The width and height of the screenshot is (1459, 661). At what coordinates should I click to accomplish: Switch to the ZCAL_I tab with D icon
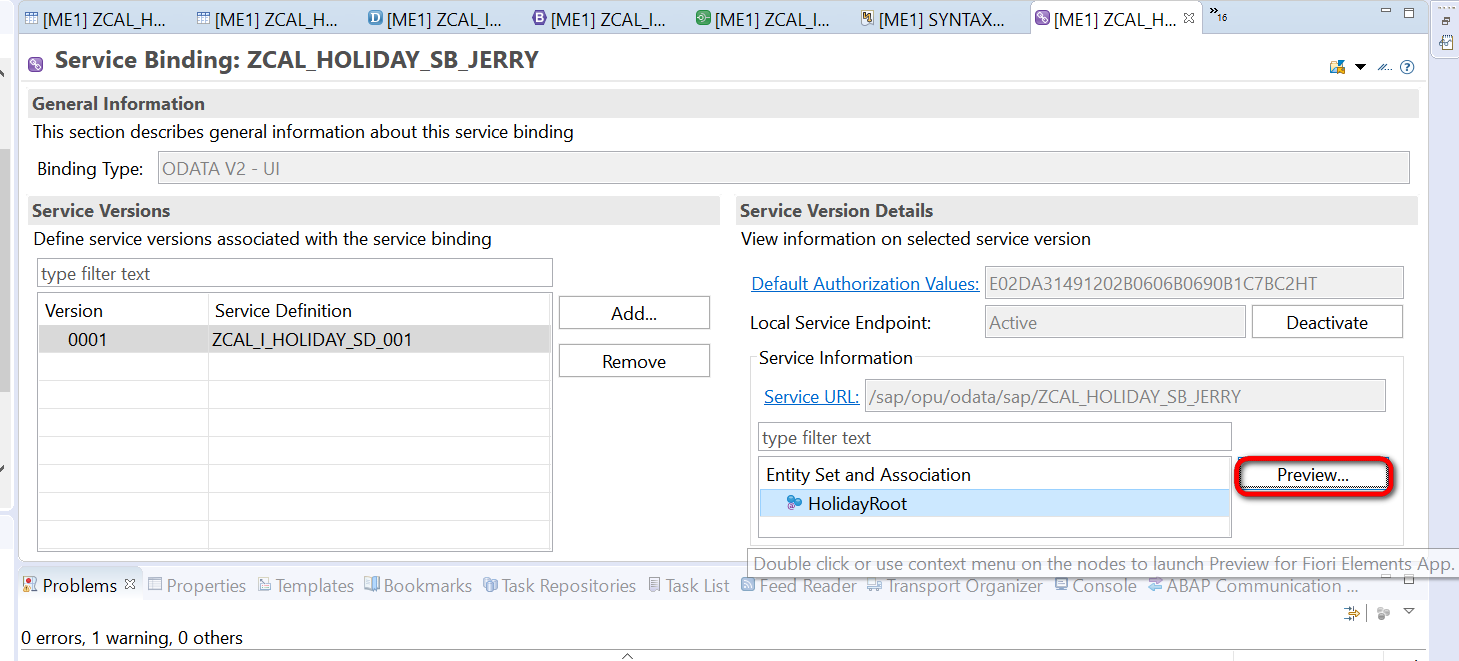point(434,18)
